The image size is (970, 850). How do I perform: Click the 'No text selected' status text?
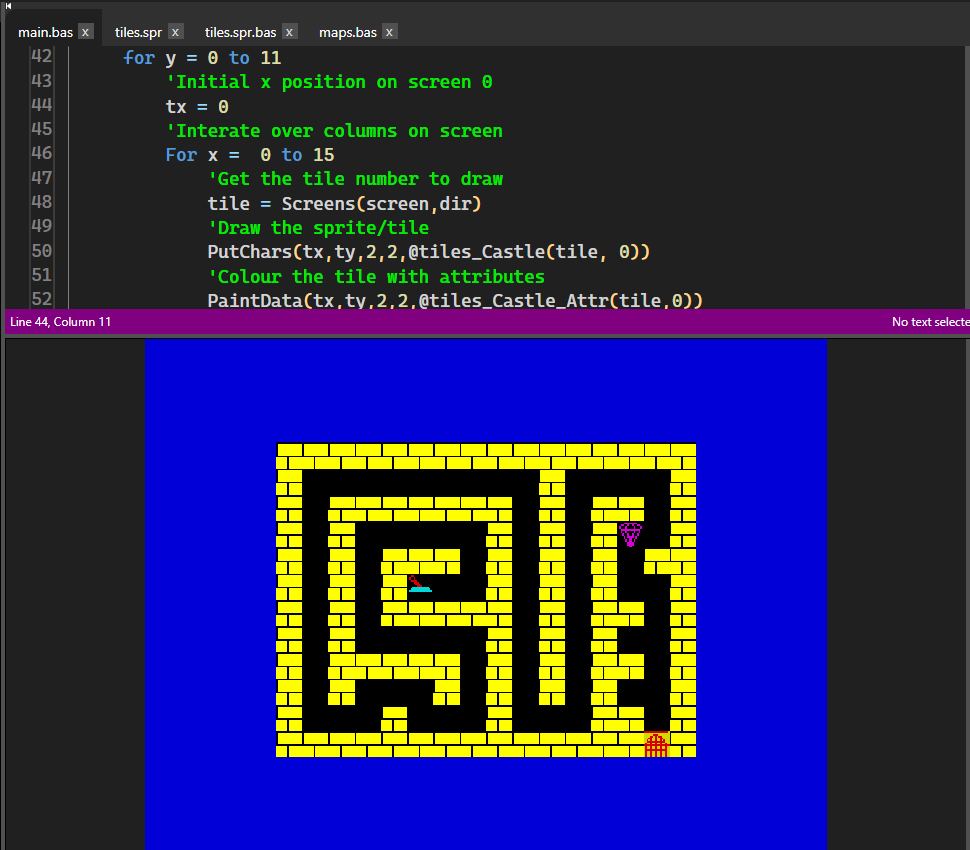pyautogui.click(x=930, y=322)
